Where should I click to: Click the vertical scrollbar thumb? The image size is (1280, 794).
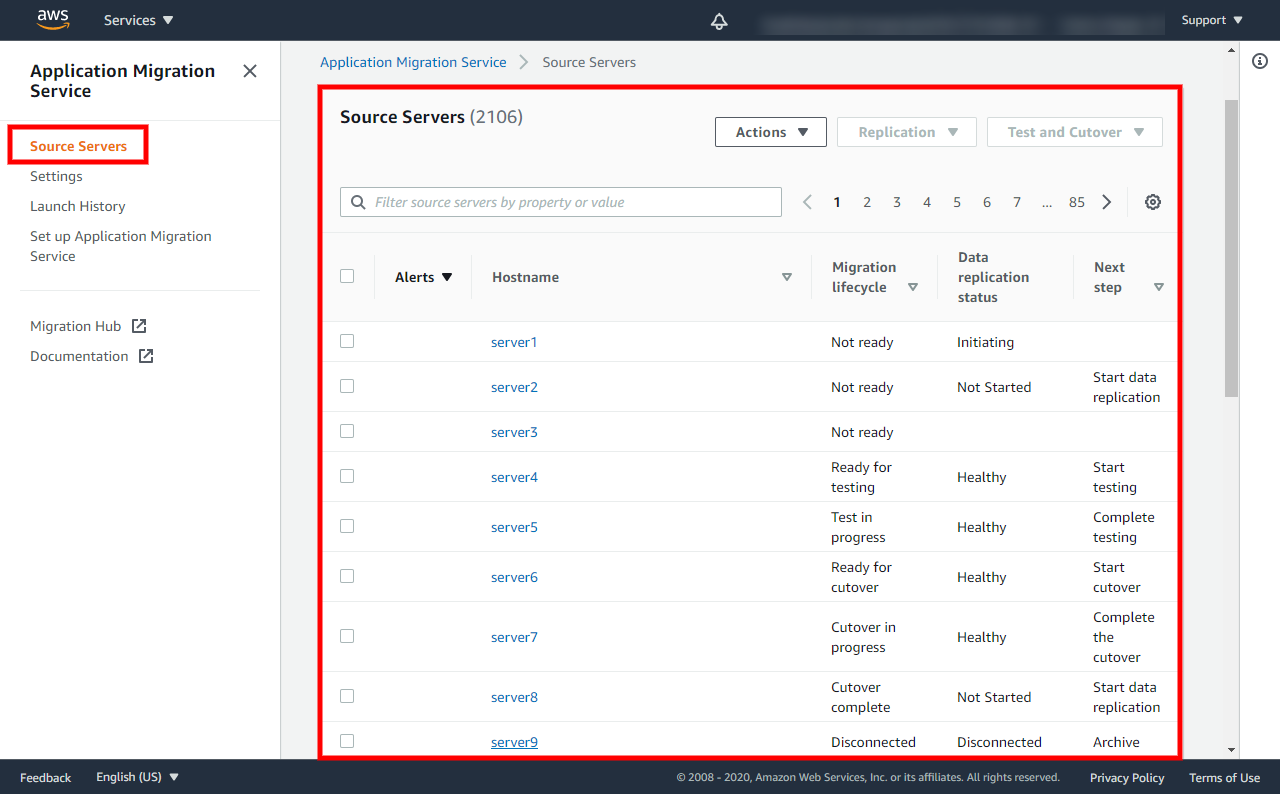pos(1231,248)
